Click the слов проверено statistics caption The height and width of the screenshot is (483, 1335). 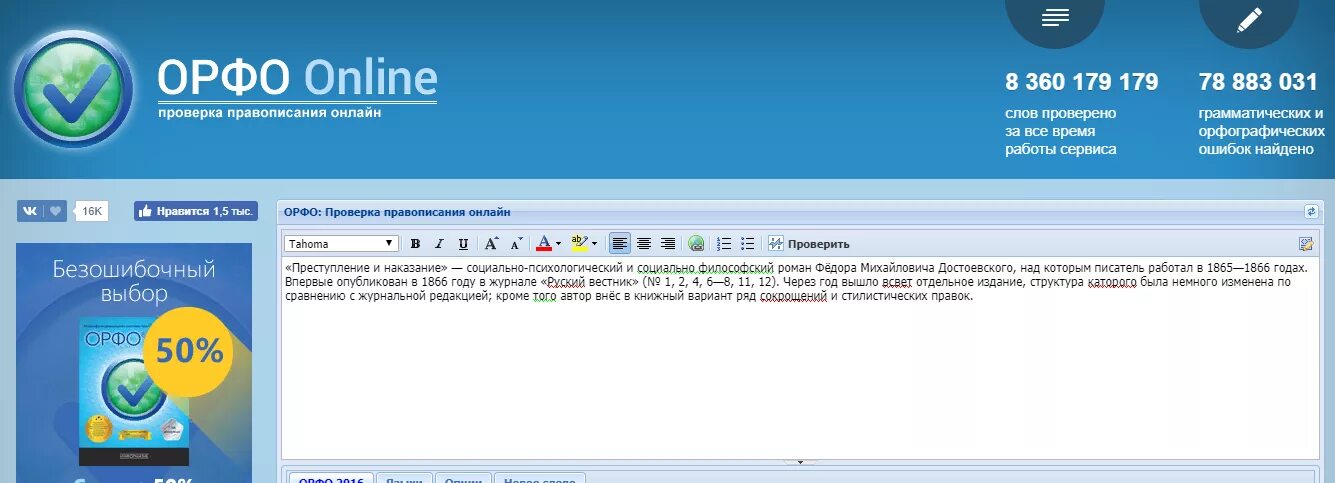tap(1061, 131)
